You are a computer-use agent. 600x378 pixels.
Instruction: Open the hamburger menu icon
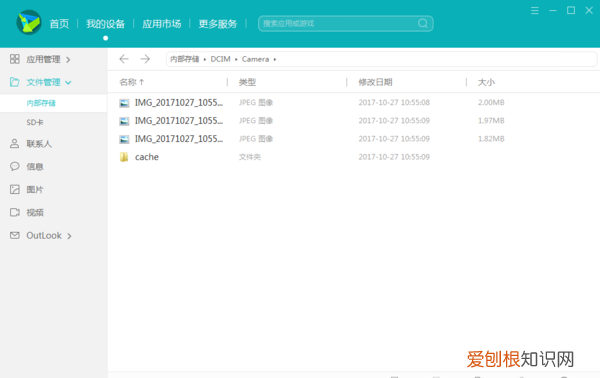[535, 11]
